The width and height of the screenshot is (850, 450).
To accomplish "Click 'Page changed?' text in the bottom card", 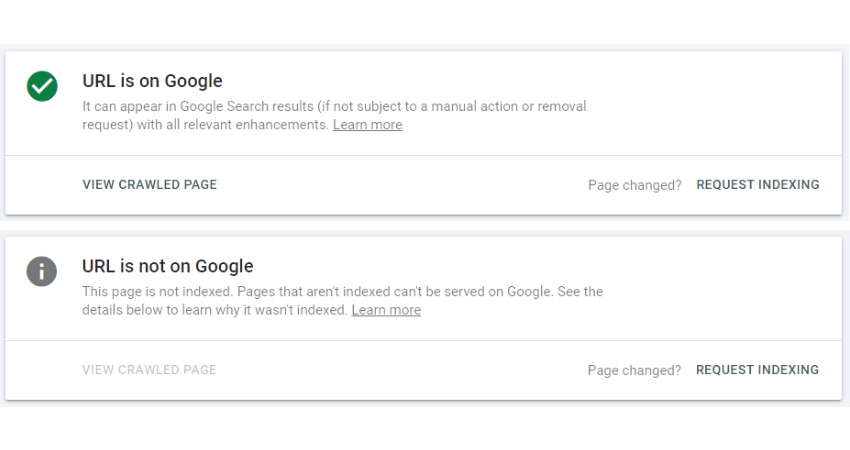I will pos(634,370).
